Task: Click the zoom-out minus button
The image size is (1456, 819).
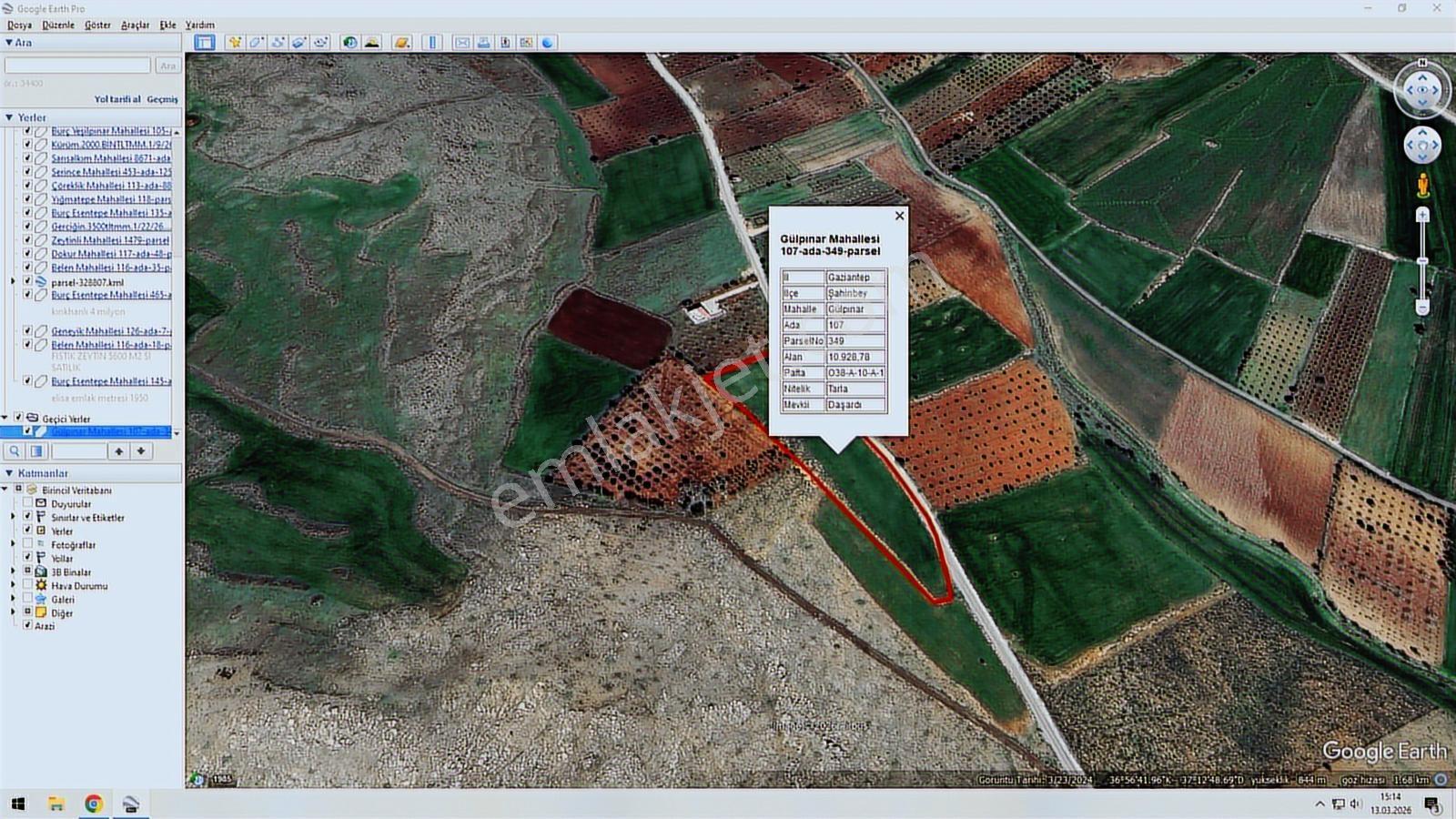Action: (x=1422, y=308)
